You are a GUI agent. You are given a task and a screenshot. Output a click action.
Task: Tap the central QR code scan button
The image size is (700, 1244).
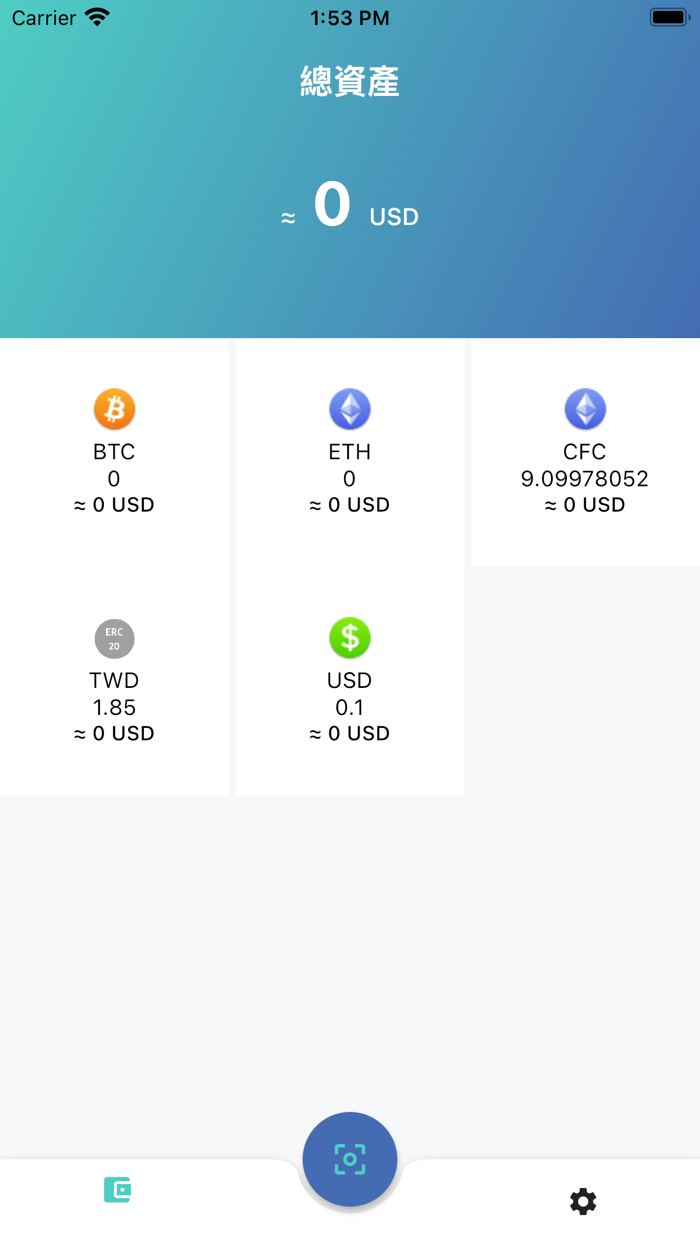[350, 1158]
